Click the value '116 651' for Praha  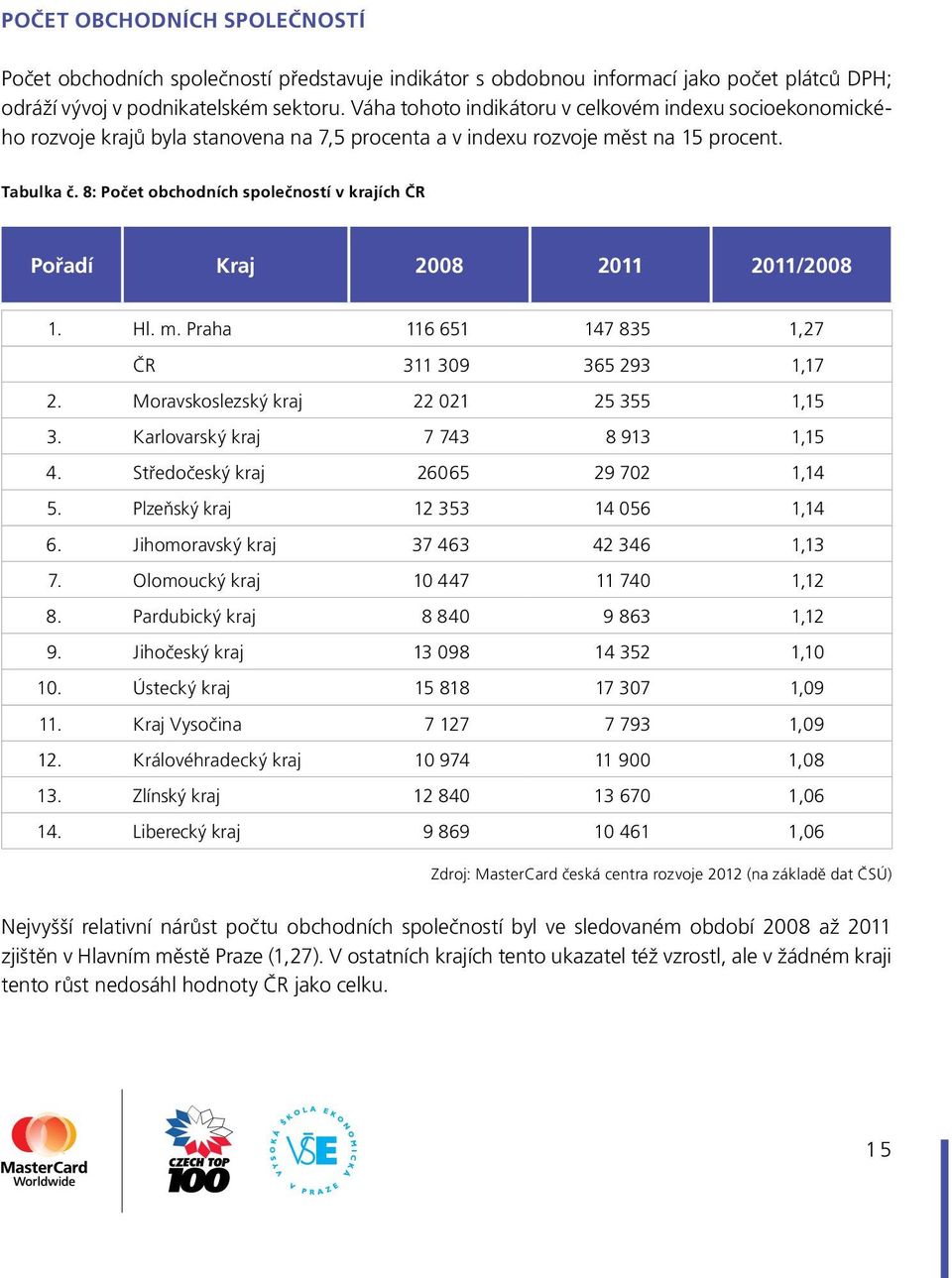tap(437, 329)
